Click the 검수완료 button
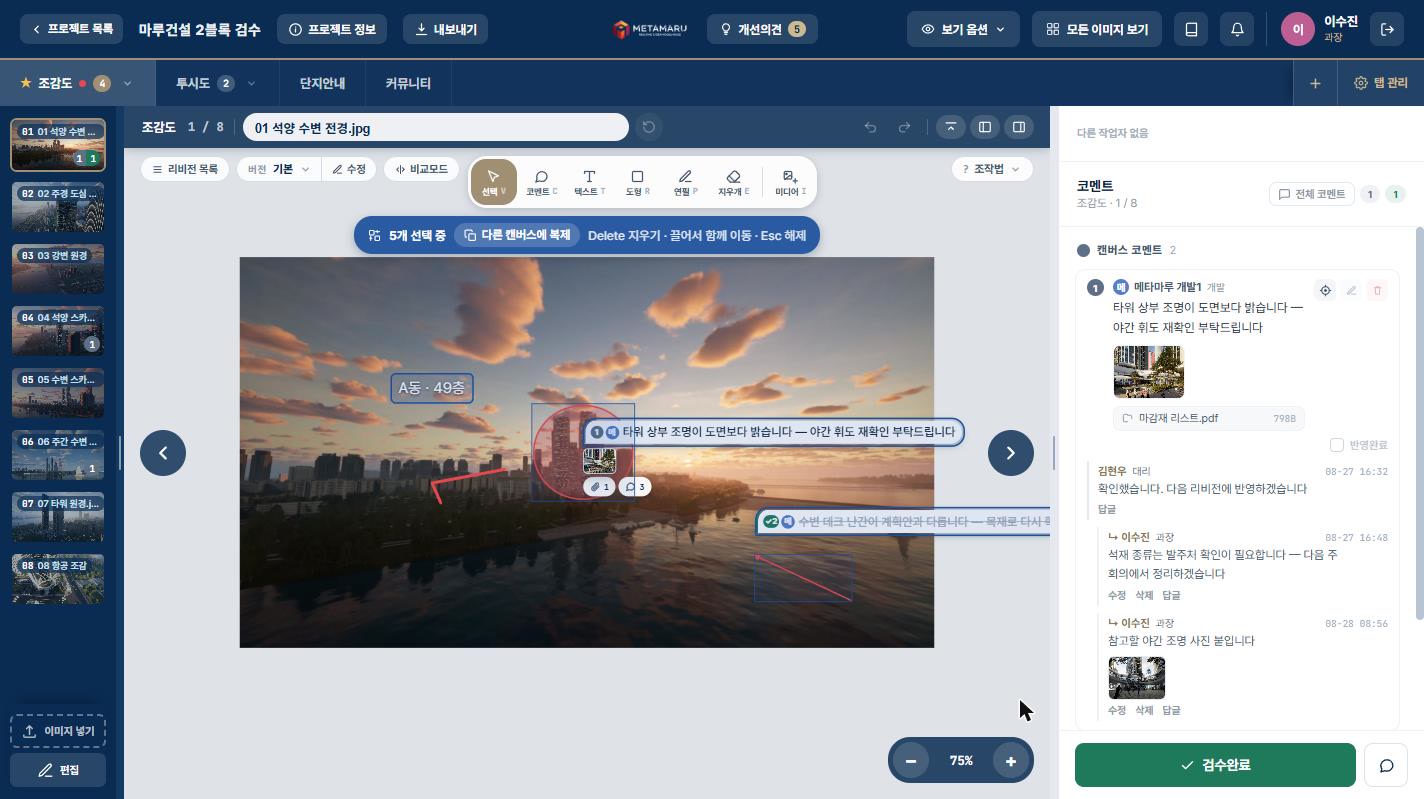Image resolution: width=1424 pixels, height=799 pixels. pos(1215,765)
